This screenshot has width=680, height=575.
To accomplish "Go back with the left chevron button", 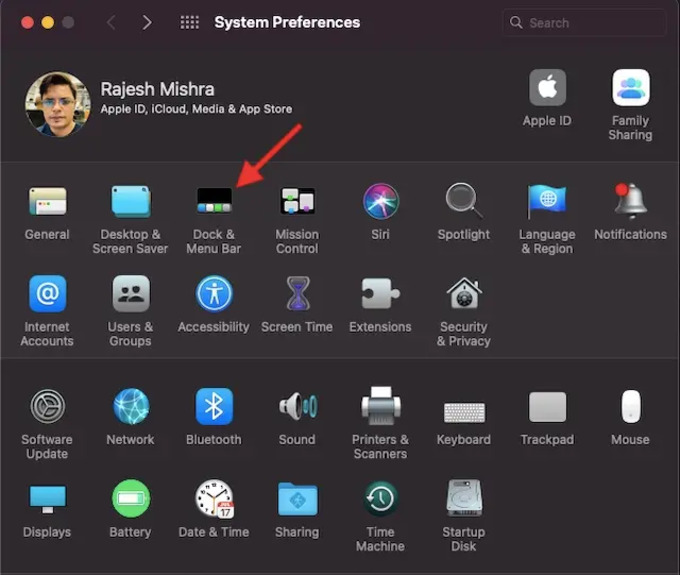I will pyautogui.click(x=111, y=22).
